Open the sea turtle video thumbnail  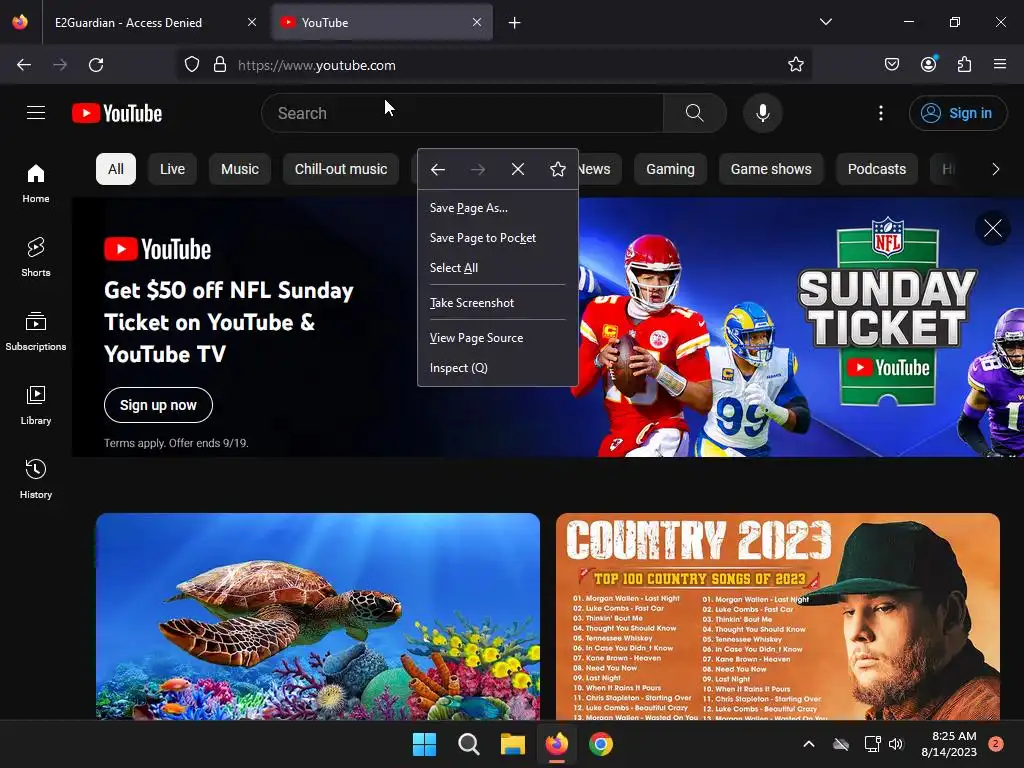click(x=318, y=616)
